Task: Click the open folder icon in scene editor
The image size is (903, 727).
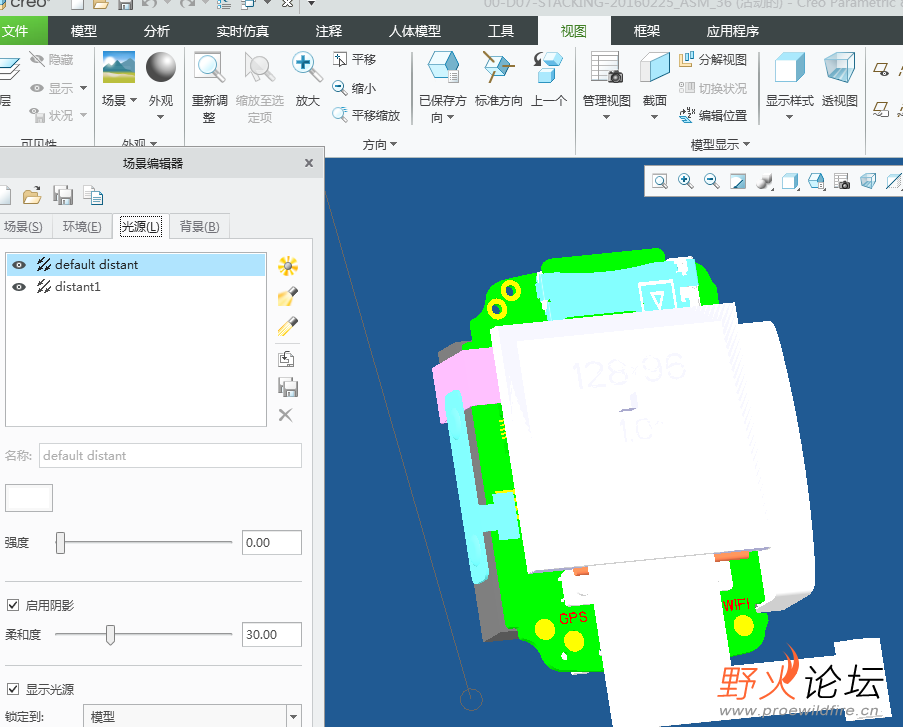Action: [32, 195]
